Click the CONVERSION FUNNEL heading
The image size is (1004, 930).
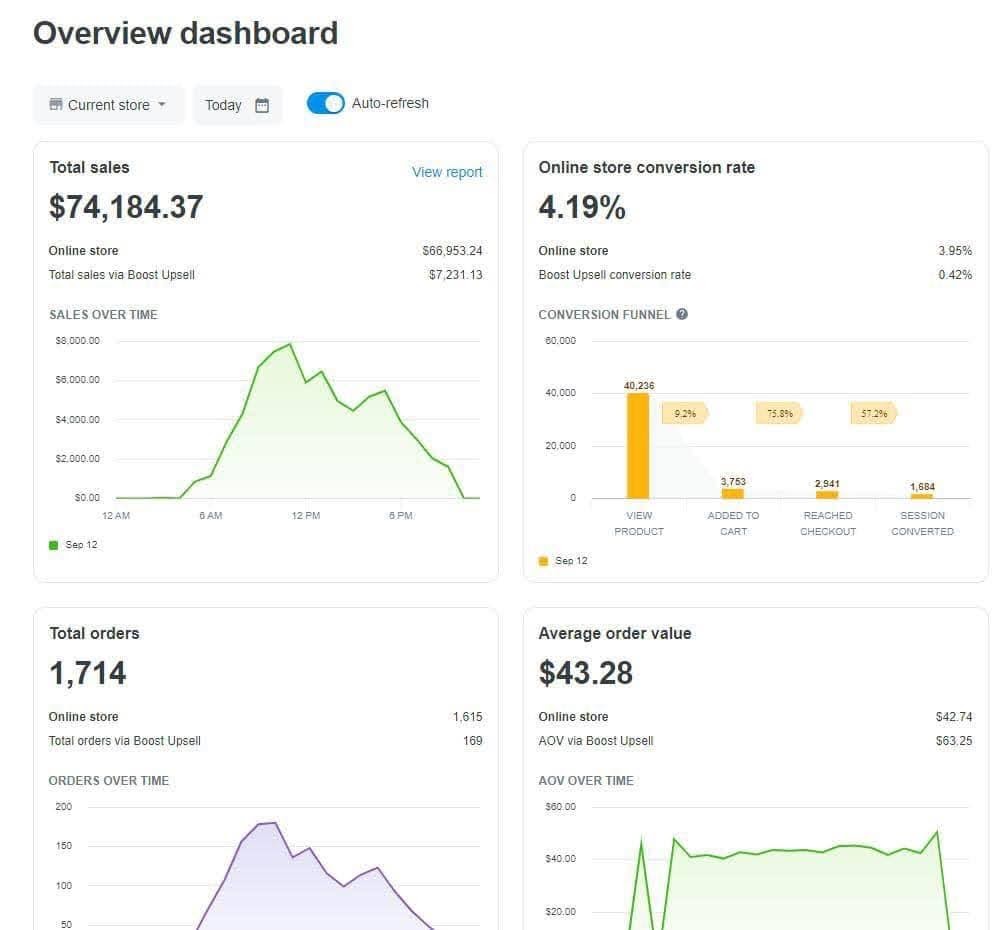pos(604,314)
